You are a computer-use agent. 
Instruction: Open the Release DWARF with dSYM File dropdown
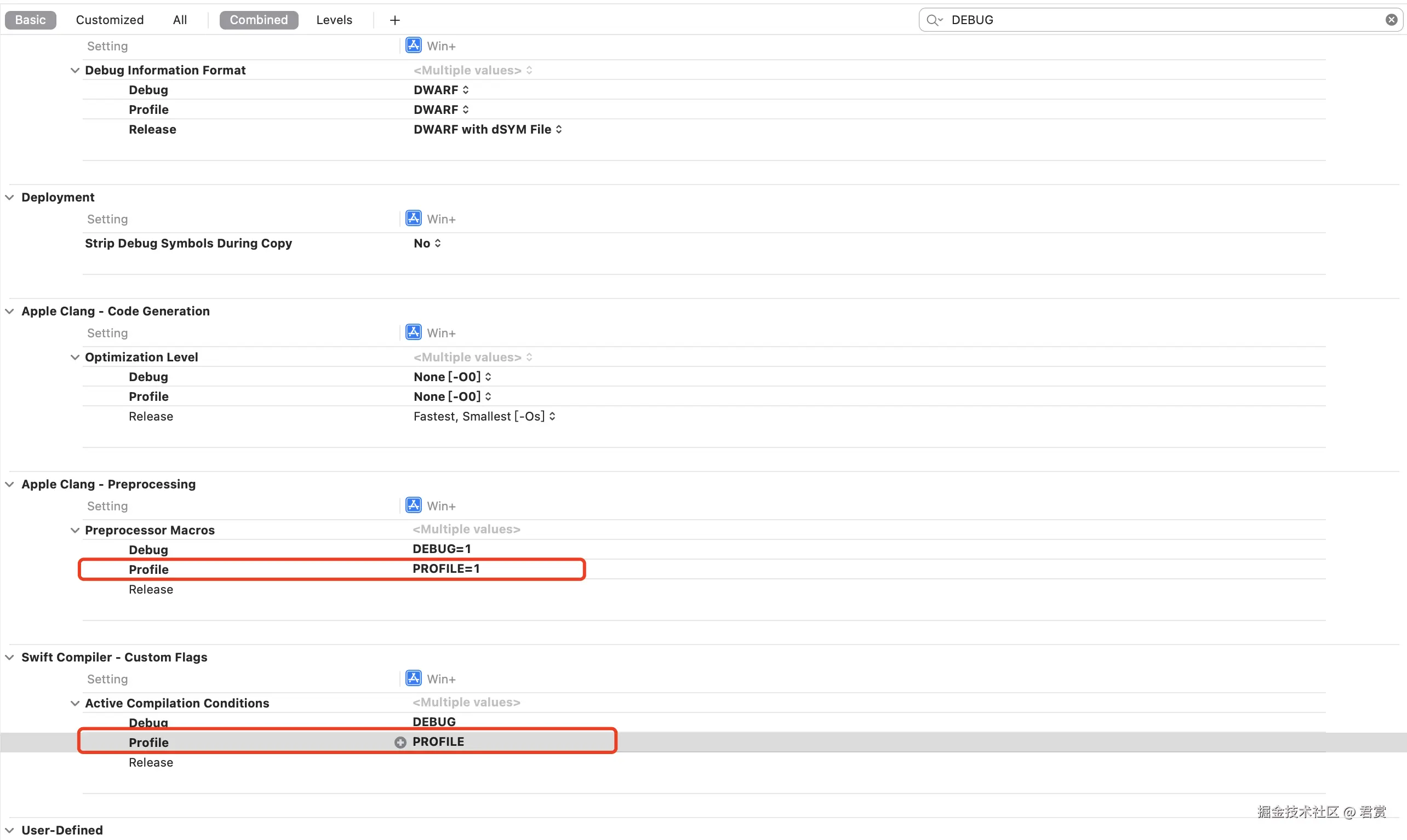[x=487, y=130]
